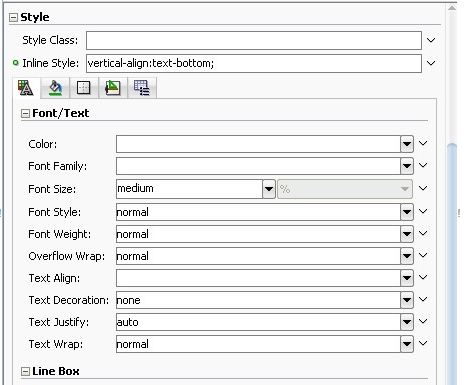This screenshot has height=385, width=465.
Task: Click the Text Align value field
Action: pos(258,278)
